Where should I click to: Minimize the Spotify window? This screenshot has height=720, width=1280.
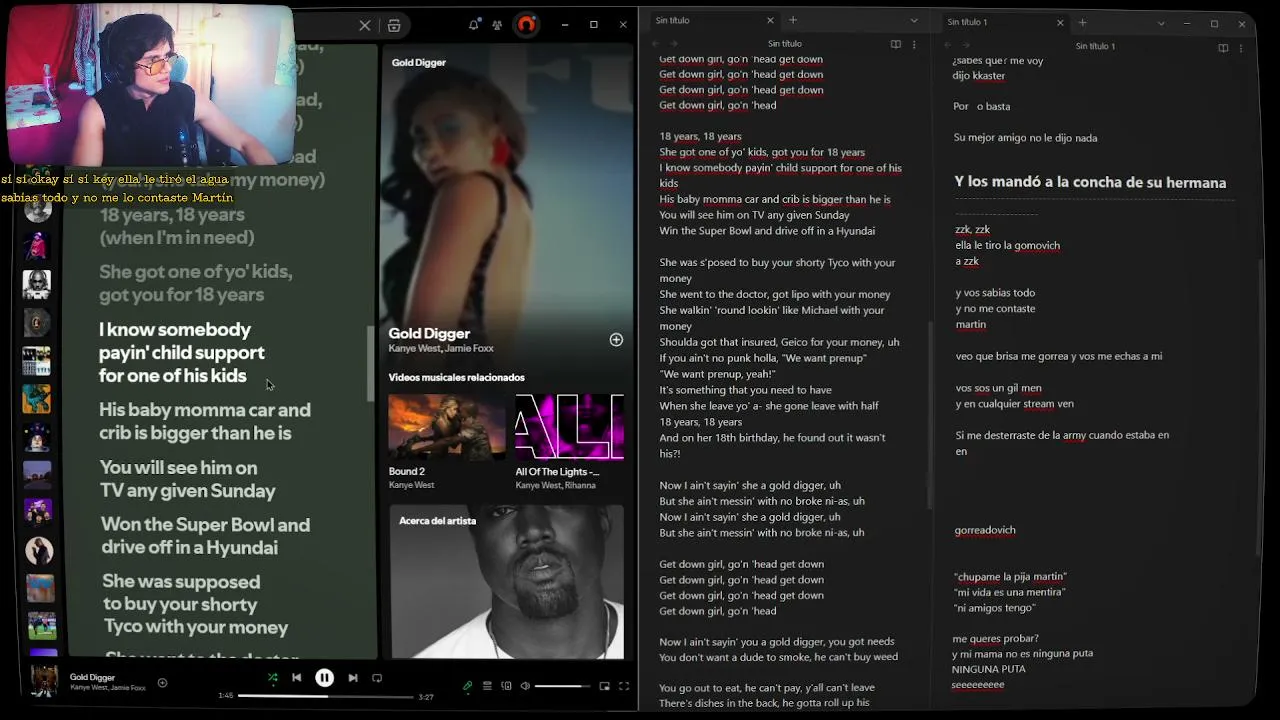[x=565, y=25]
